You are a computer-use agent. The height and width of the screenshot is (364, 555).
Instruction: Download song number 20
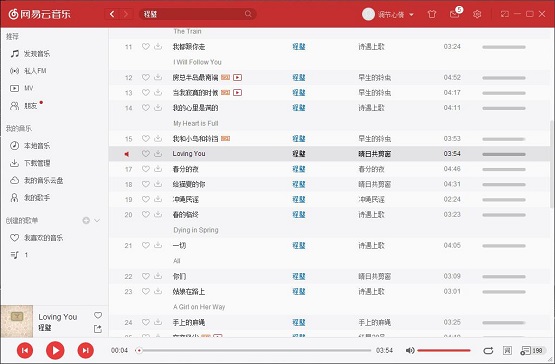pos(158,215)
